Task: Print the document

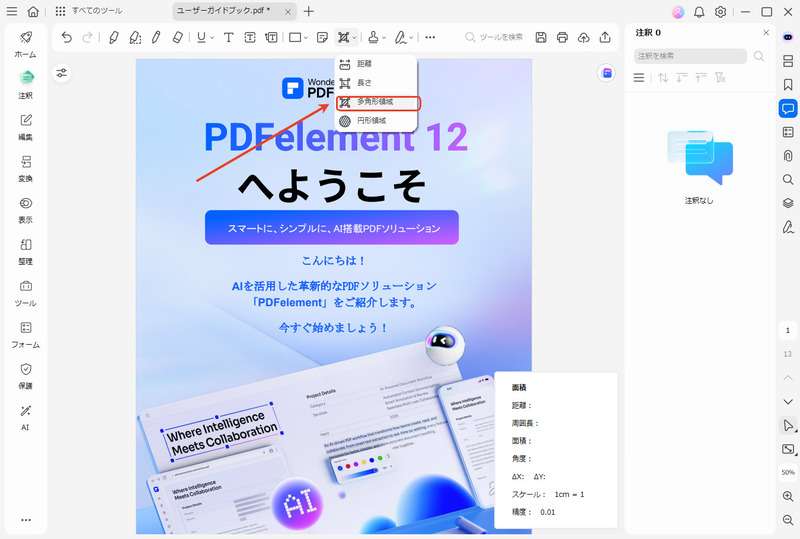Action: coord(562,37)
